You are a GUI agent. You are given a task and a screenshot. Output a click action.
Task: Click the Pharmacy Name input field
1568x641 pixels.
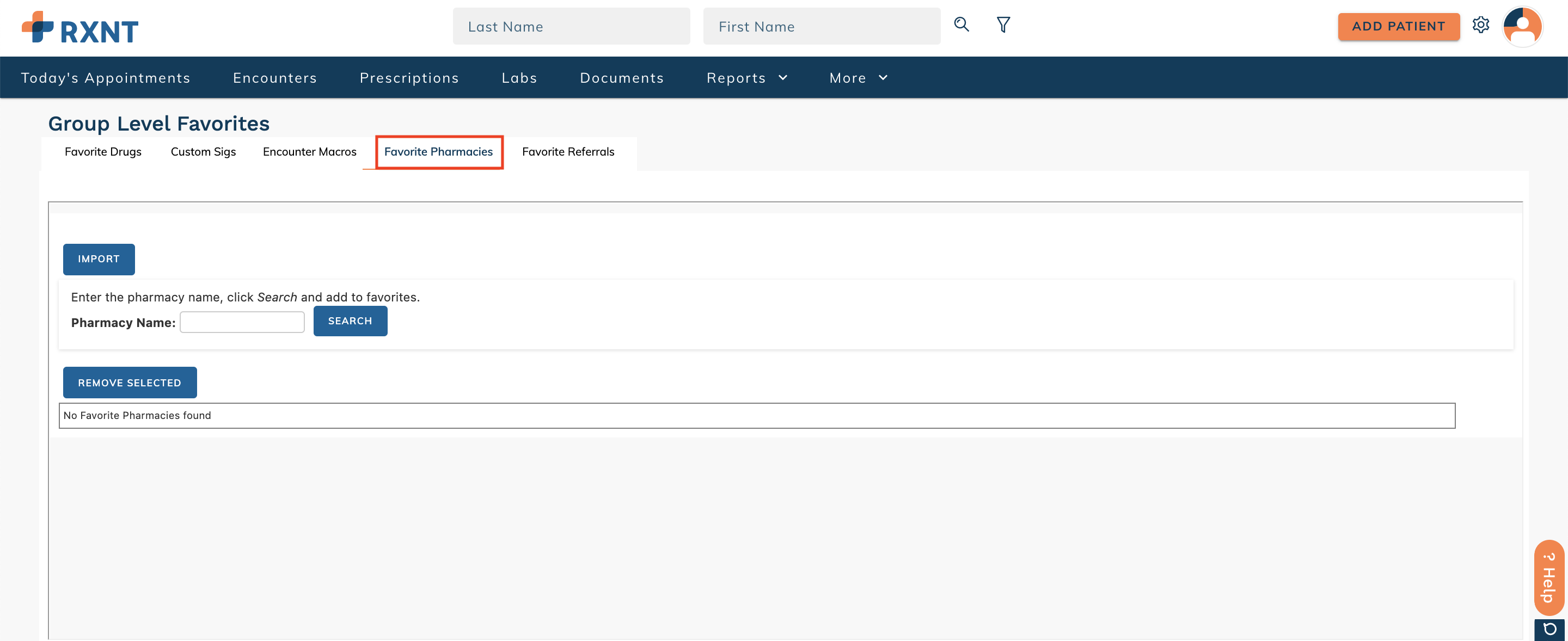click(x=242, y=322)
